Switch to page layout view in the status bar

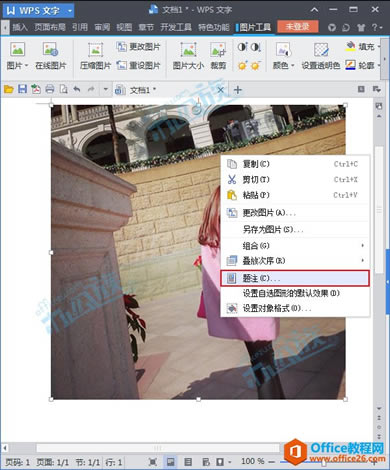(x=170, y=462)
